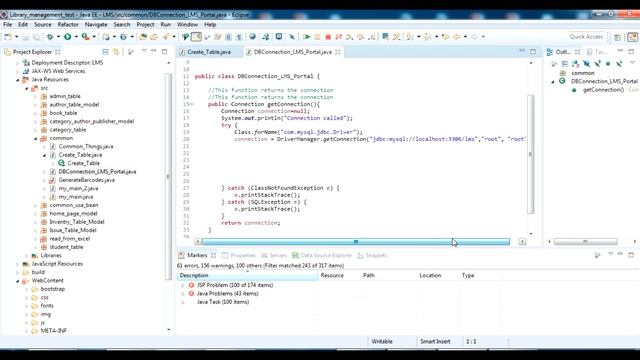Click the Type column header
This screenshot has height=360, width=640.
[468, 276]
